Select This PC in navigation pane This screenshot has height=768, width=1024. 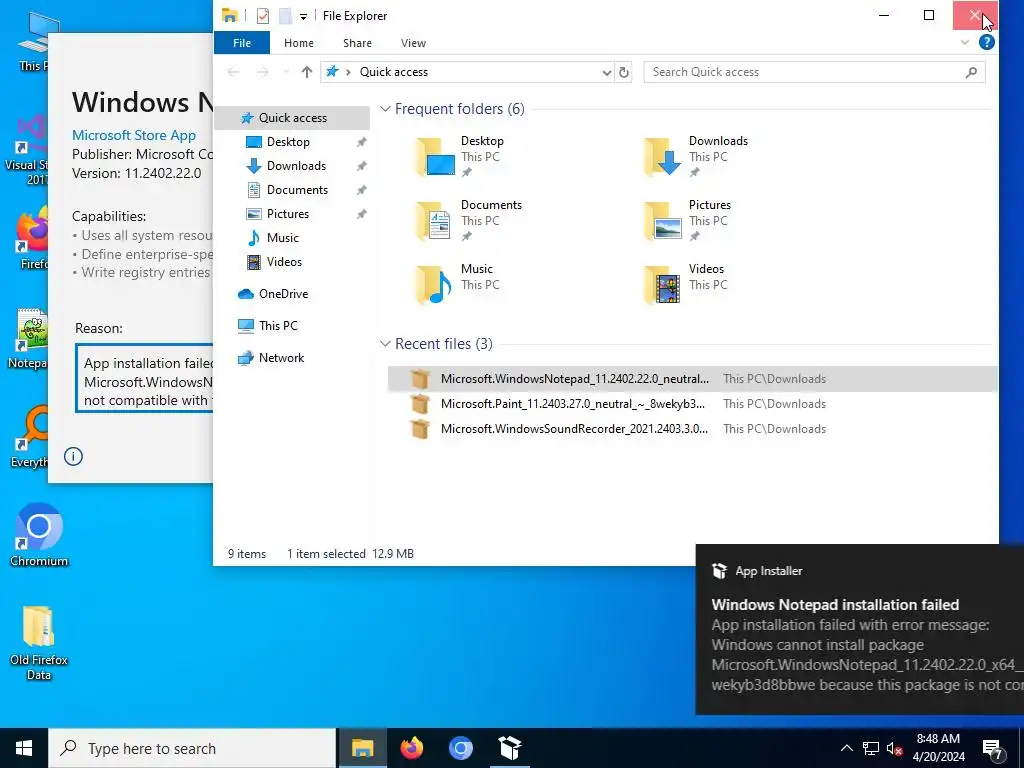click(x=278, y=326)
